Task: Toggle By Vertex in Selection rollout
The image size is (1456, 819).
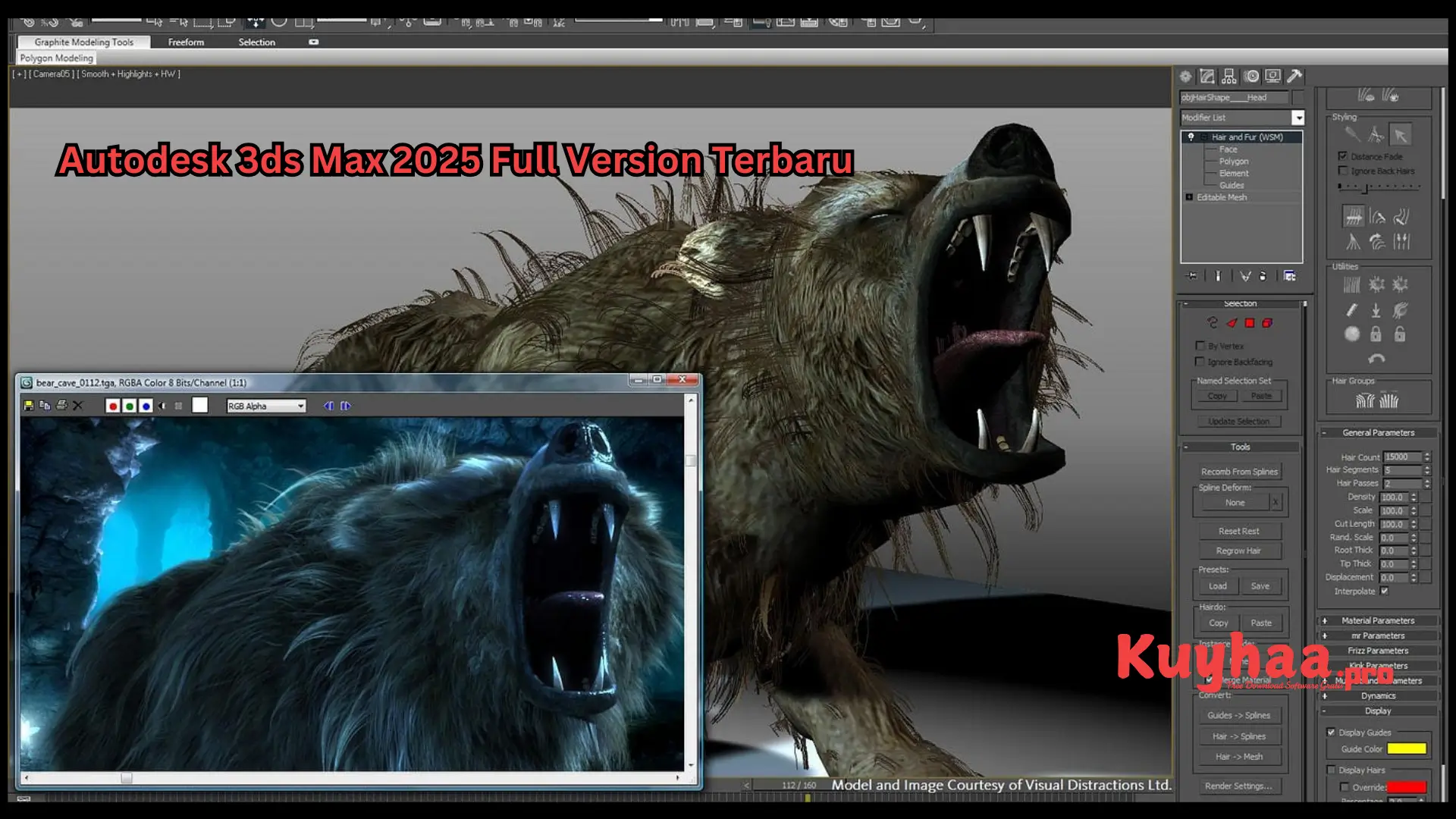Action: [x=1200, y=345]
